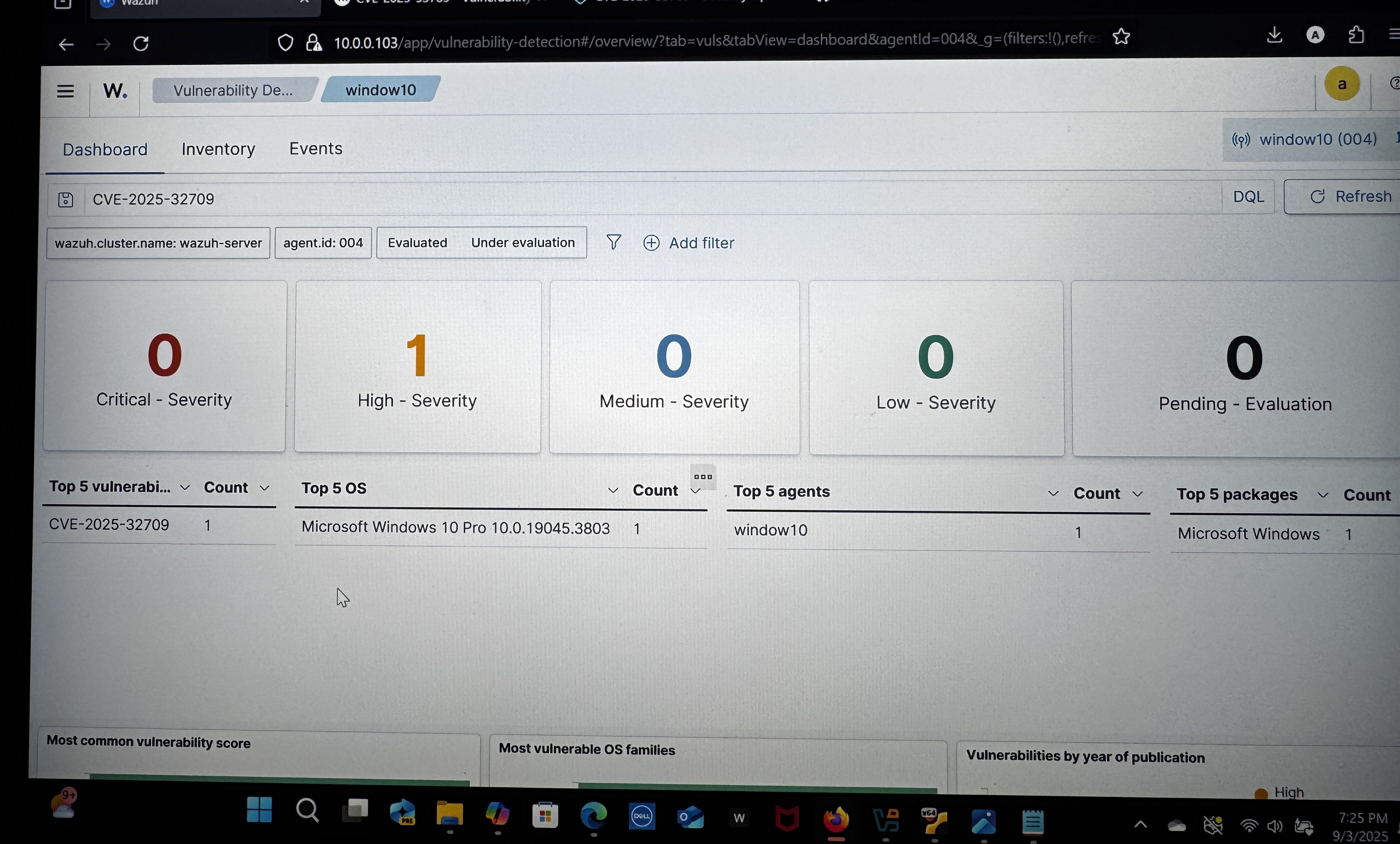Click 'Add filter' link
Viewport: 1400px width, 844px height.
coord(689,243)
